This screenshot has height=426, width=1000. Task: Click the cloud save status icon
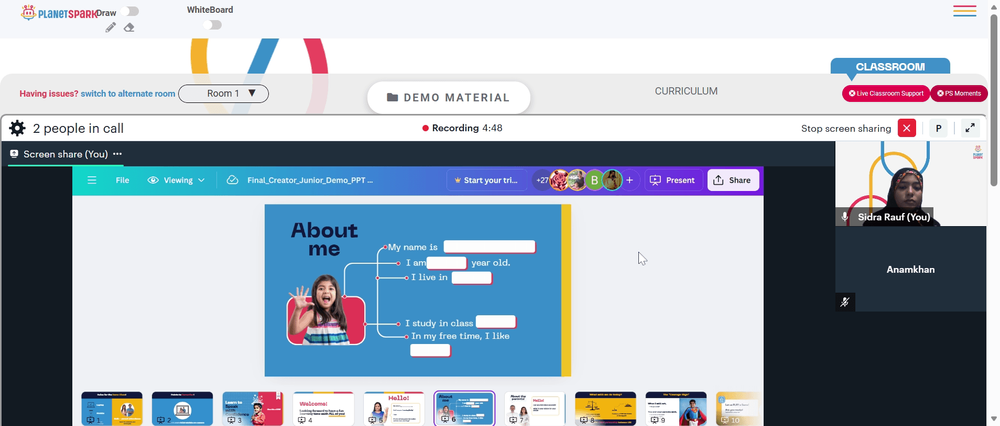[x=232, y=180]
